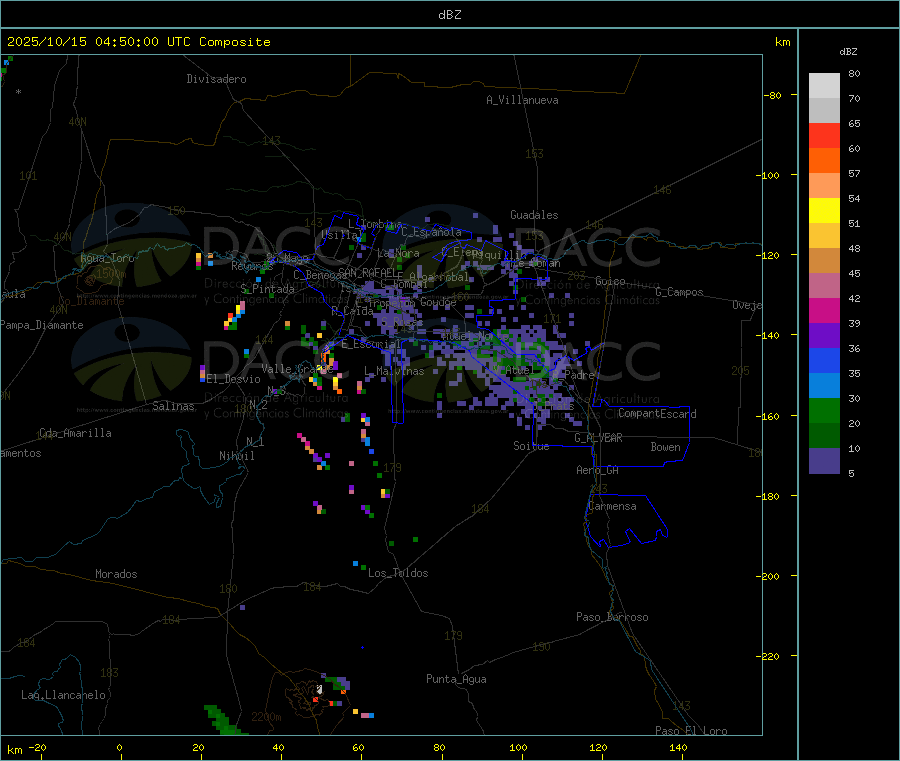Screen dimensions: 900x761
Task: Click the El_Desvio label
Action: pyautogui.click(x=234, y=379)
